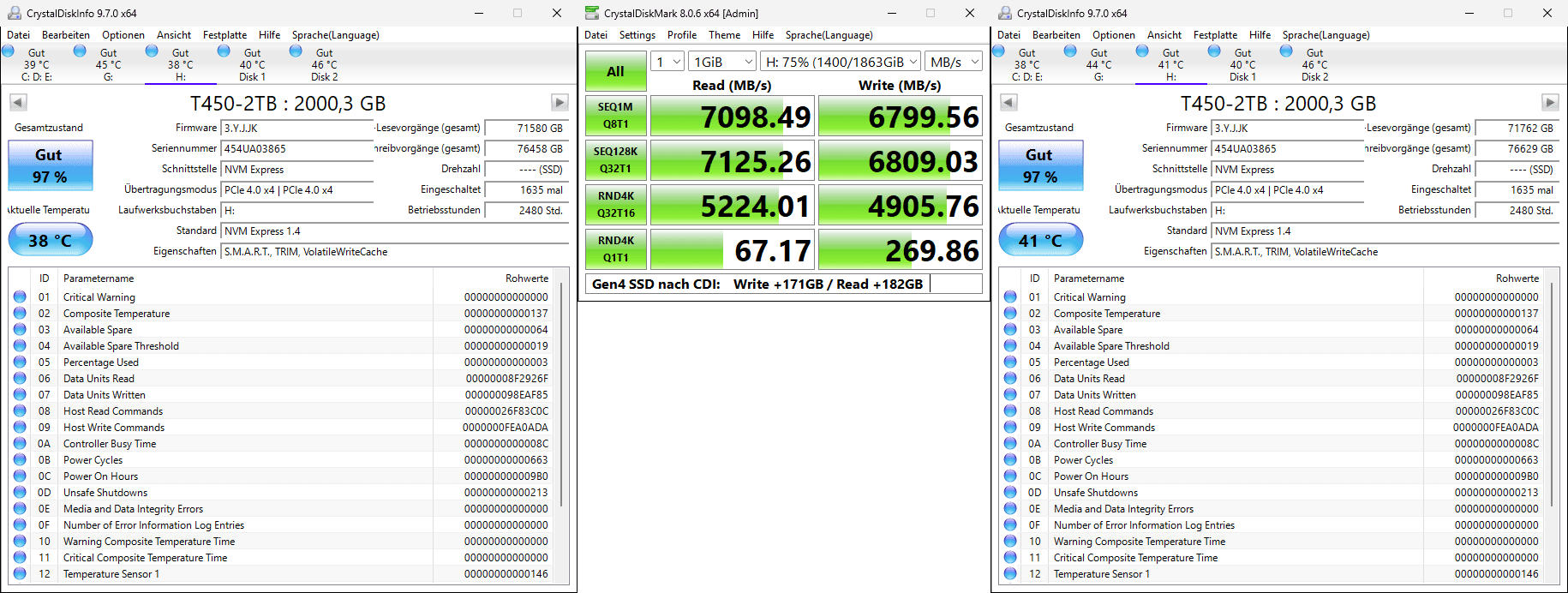Image resolution: width=1568 pixels, height=593 pixels.
Task: Click Controller Busy Time row, right window
Action: pyautogui.click(x=1272, y=444)
